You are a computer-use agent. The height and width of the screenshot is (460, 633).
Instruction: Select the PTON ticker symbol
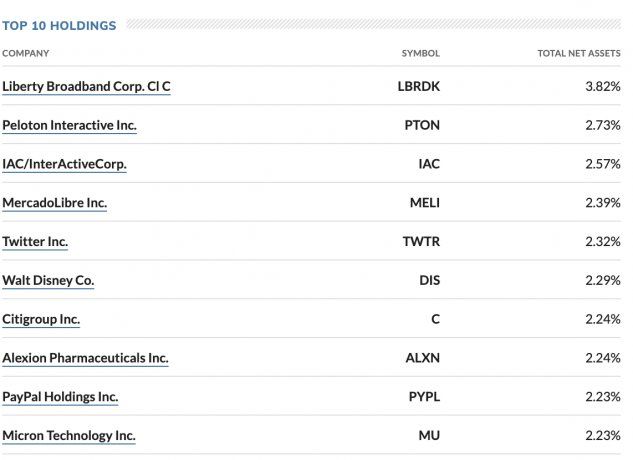pos(423,125)
